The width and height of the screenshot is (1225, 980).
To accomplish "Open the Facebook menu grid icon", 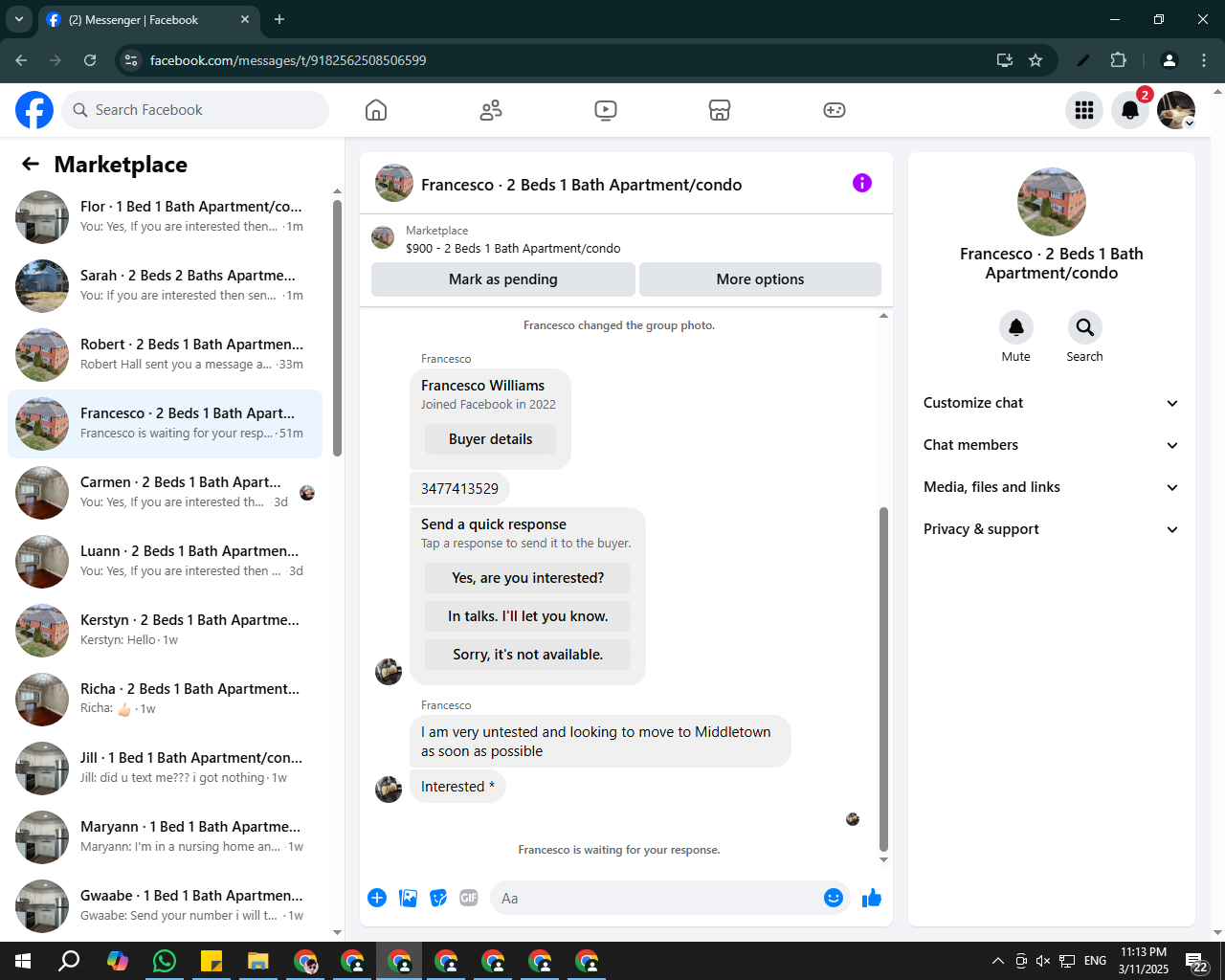I will (x=1084, y=110).
